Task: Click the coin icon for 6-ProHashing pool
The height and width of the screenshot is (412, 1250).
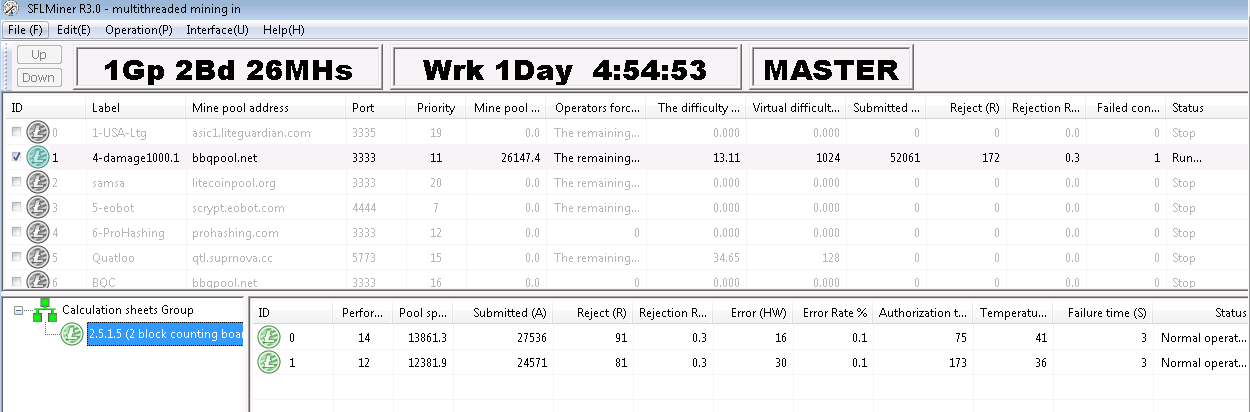Action: tap(38, 233)
